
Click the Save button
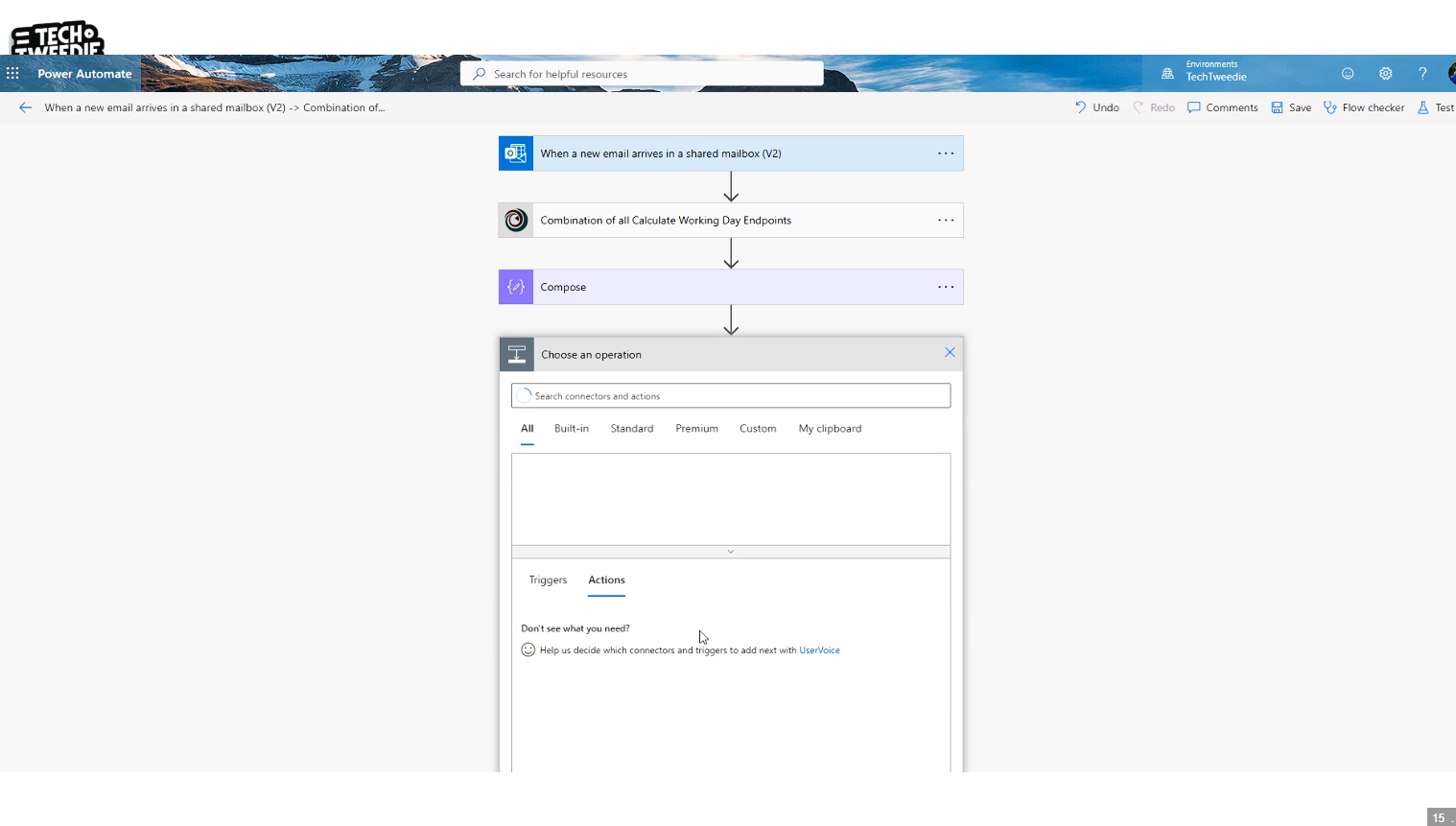coord(1291,107)
